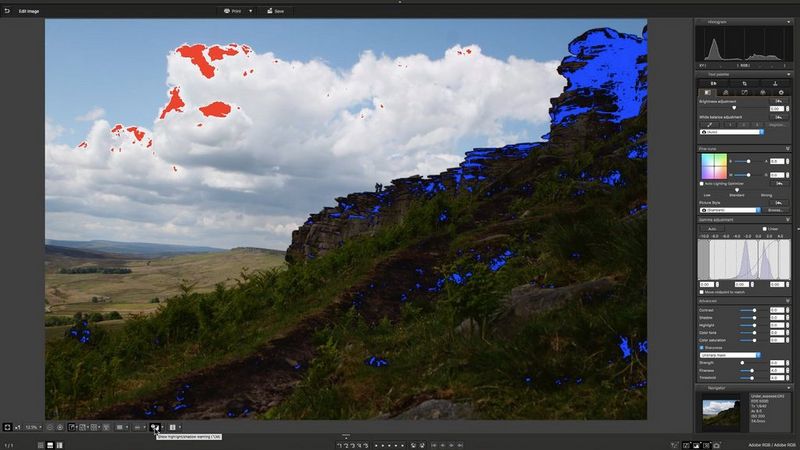Collapse the Gamma adjustment section

pos(788,220)
